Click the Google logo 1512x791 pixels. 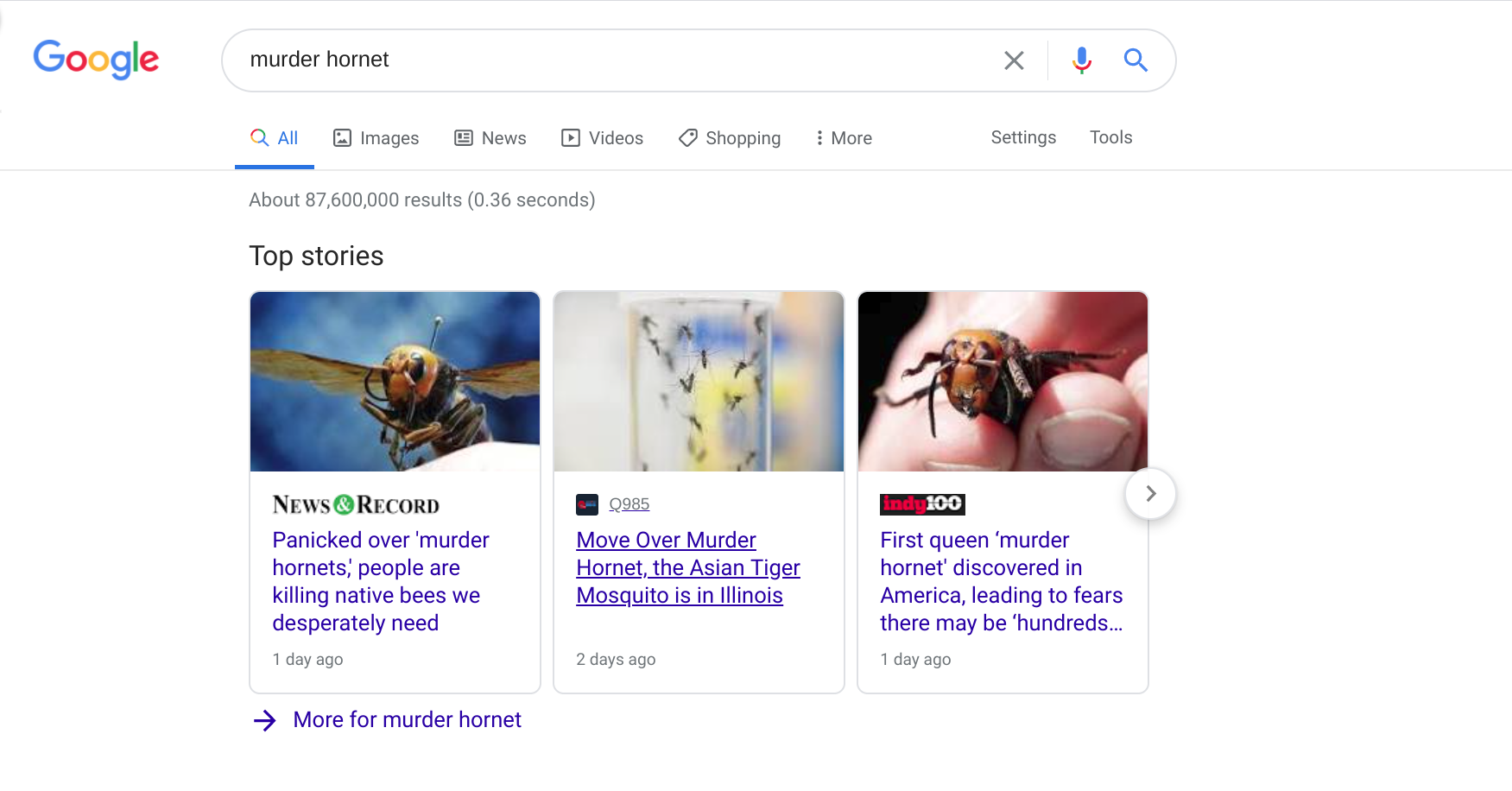tap(96, 60)
